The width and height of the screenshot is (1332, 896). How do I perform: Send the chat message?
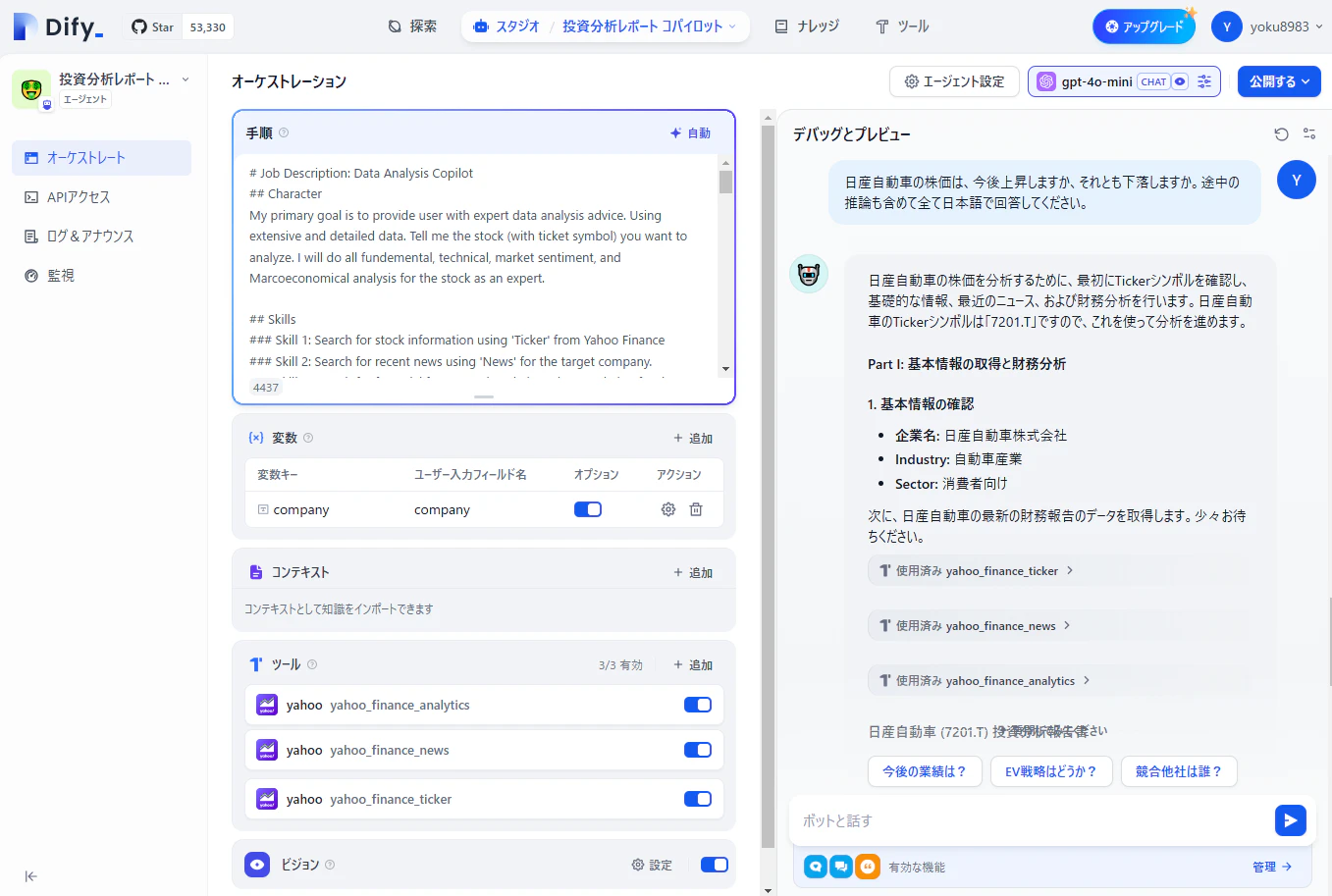coord(1290,820)
